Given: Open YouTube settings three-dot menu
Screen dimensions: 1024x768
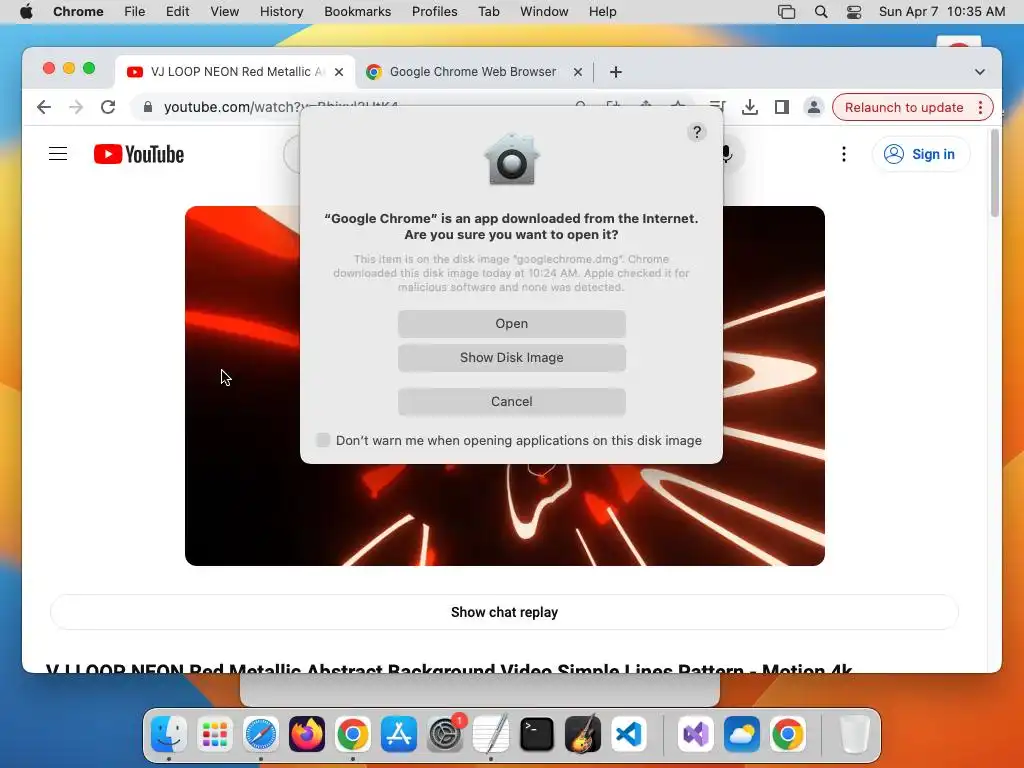Looking at the screenshot, I should (844, 154).
